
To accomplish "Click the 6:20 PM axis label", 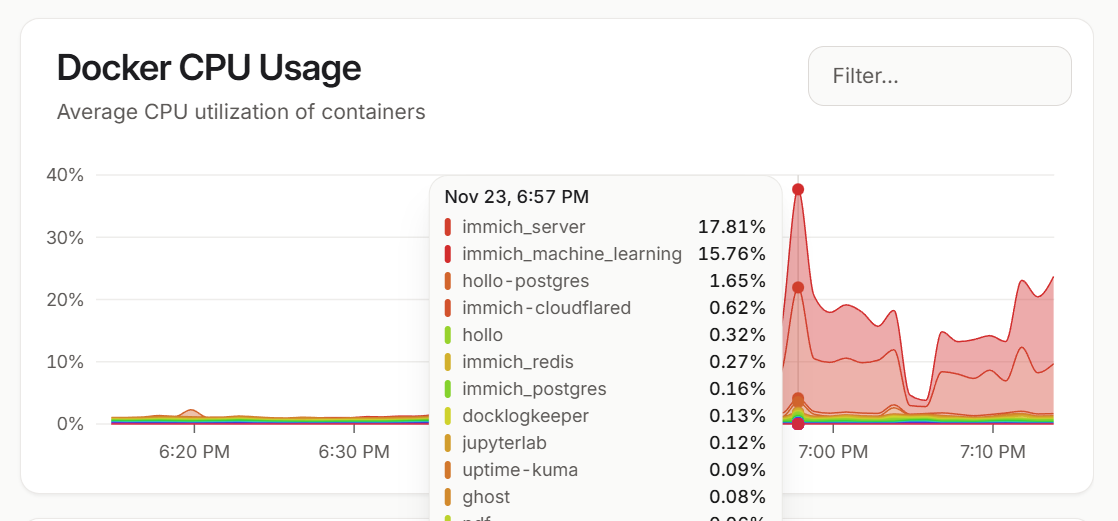I will [194, 452].
